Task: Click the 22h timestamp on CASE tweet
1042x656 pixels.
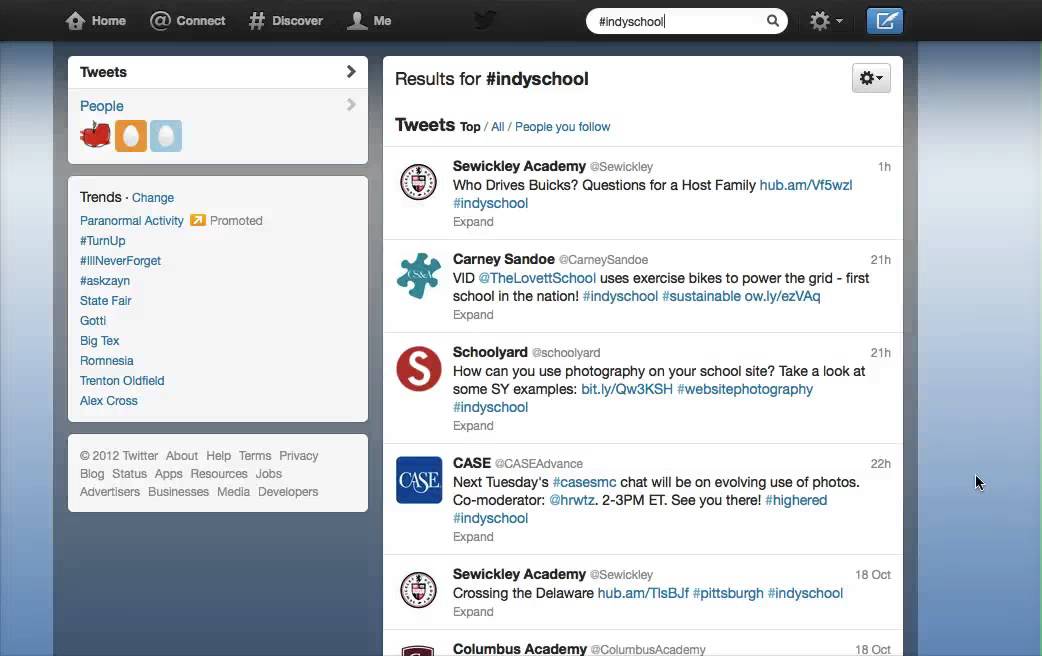Action: (881, 464)
